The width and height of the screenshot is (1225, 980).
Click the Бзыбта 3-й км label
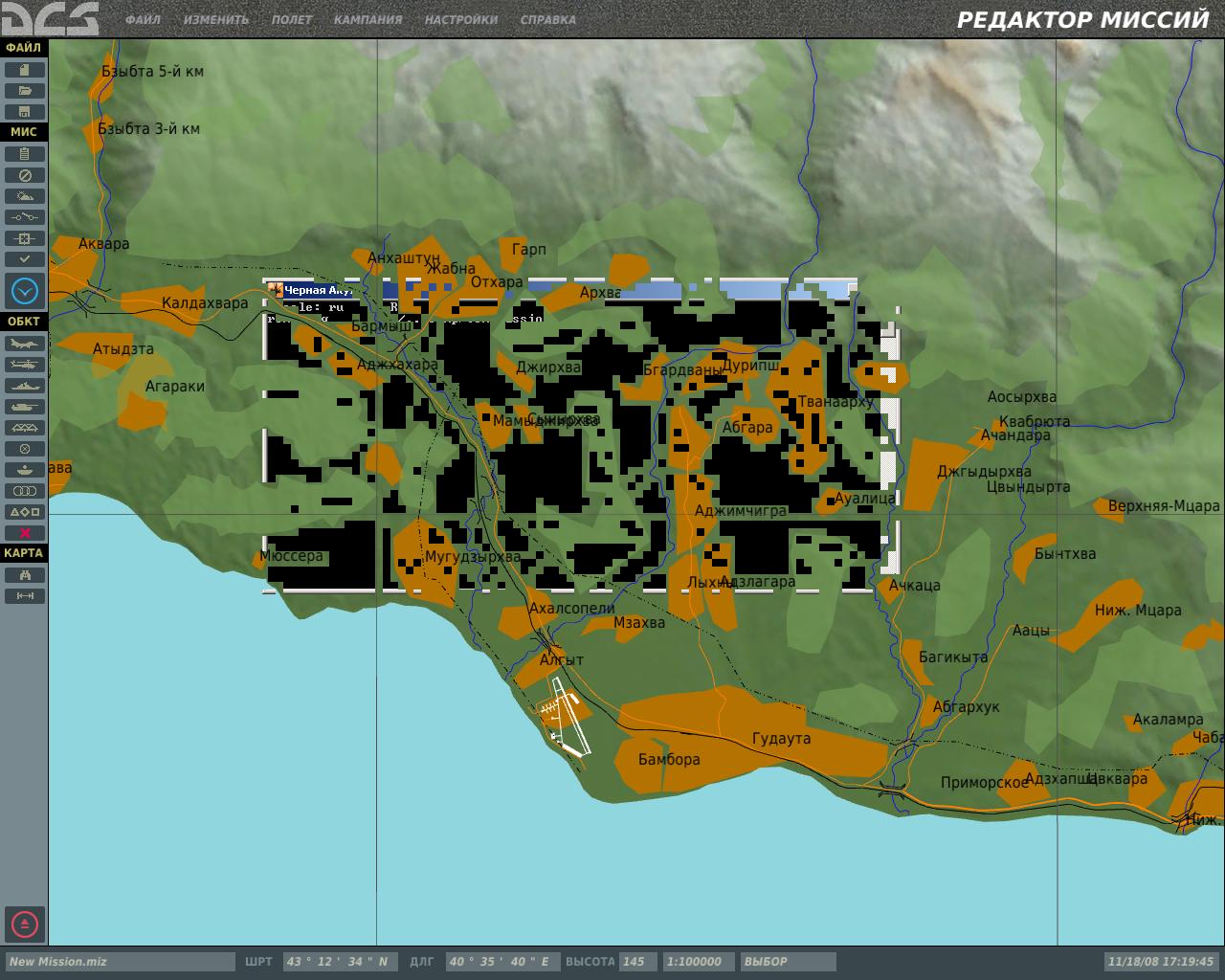(x=148, y=129)
